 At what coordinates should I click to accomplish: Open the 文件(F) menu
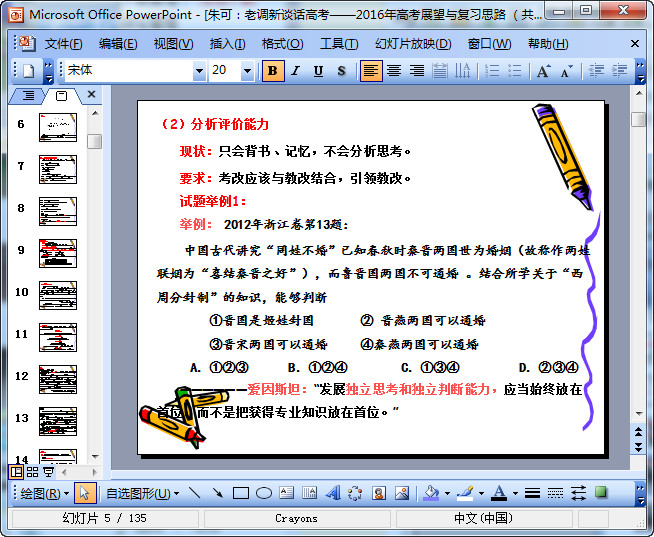point(63,43)
